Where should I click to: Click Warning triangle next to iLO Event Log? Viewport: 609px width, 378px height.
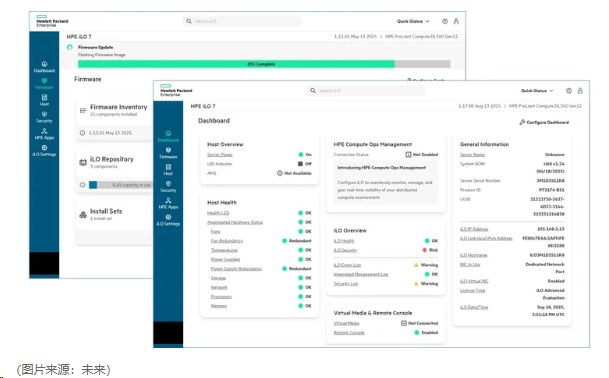point(416,265)
